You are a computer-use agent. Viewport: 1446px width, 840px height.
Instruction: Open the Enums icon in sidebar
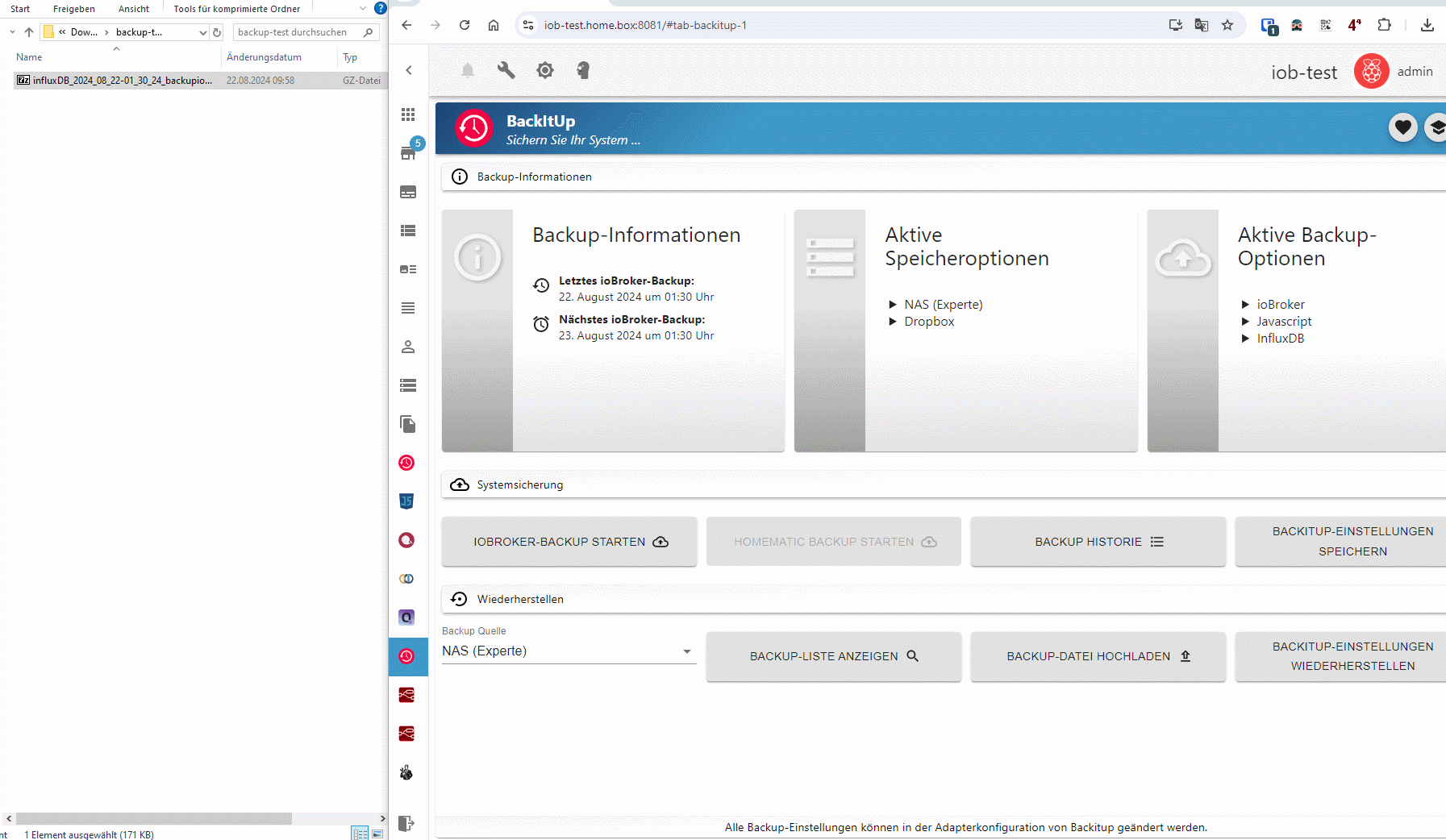click(408, 269)
